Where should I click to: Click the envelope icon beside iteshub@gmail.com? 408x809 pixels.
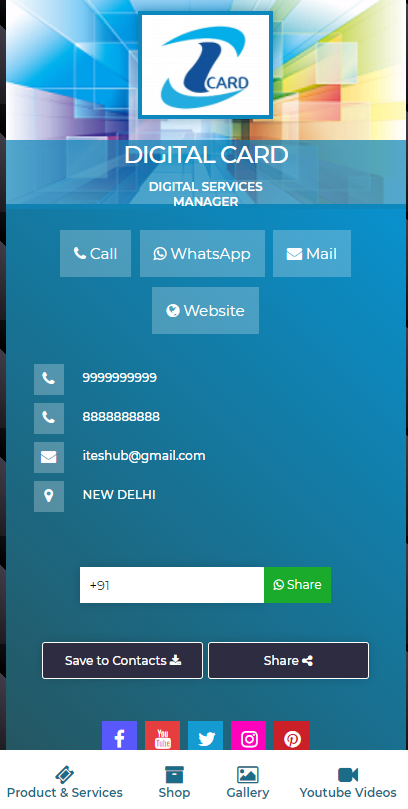pos(49,457)
